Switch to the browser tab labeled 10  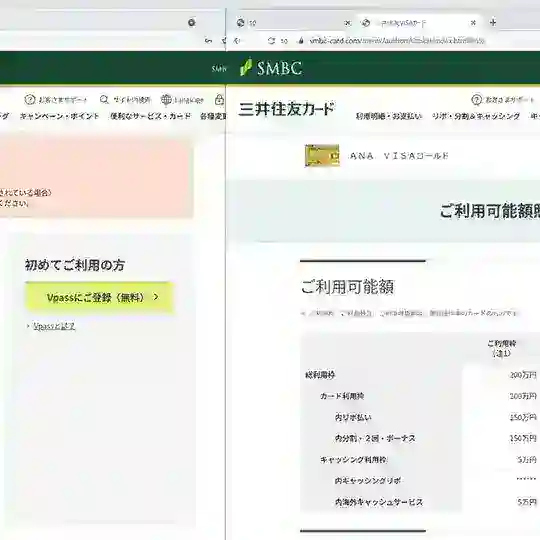[293, 23]
